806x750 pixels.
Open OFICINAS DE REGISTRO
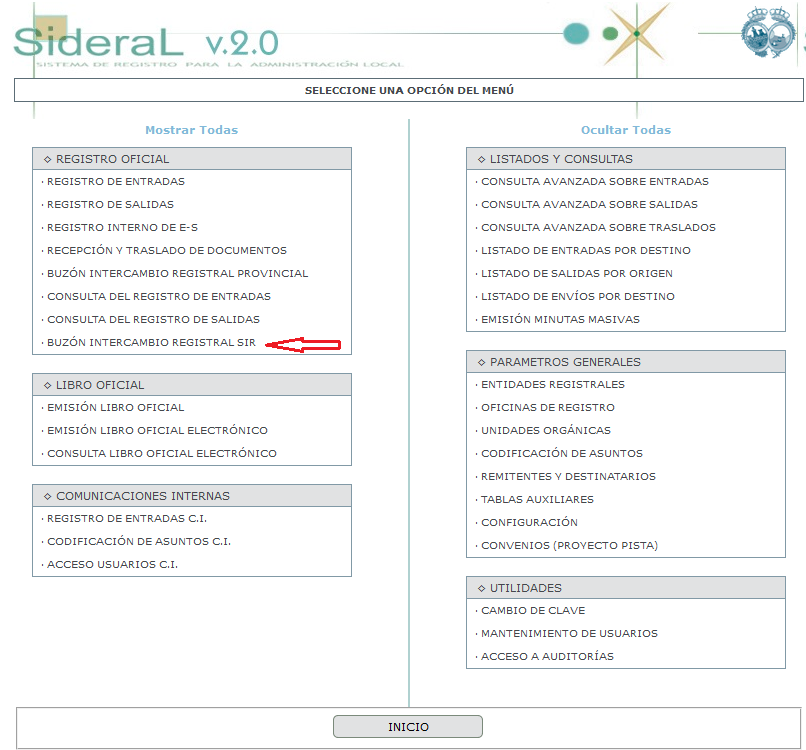547,408
